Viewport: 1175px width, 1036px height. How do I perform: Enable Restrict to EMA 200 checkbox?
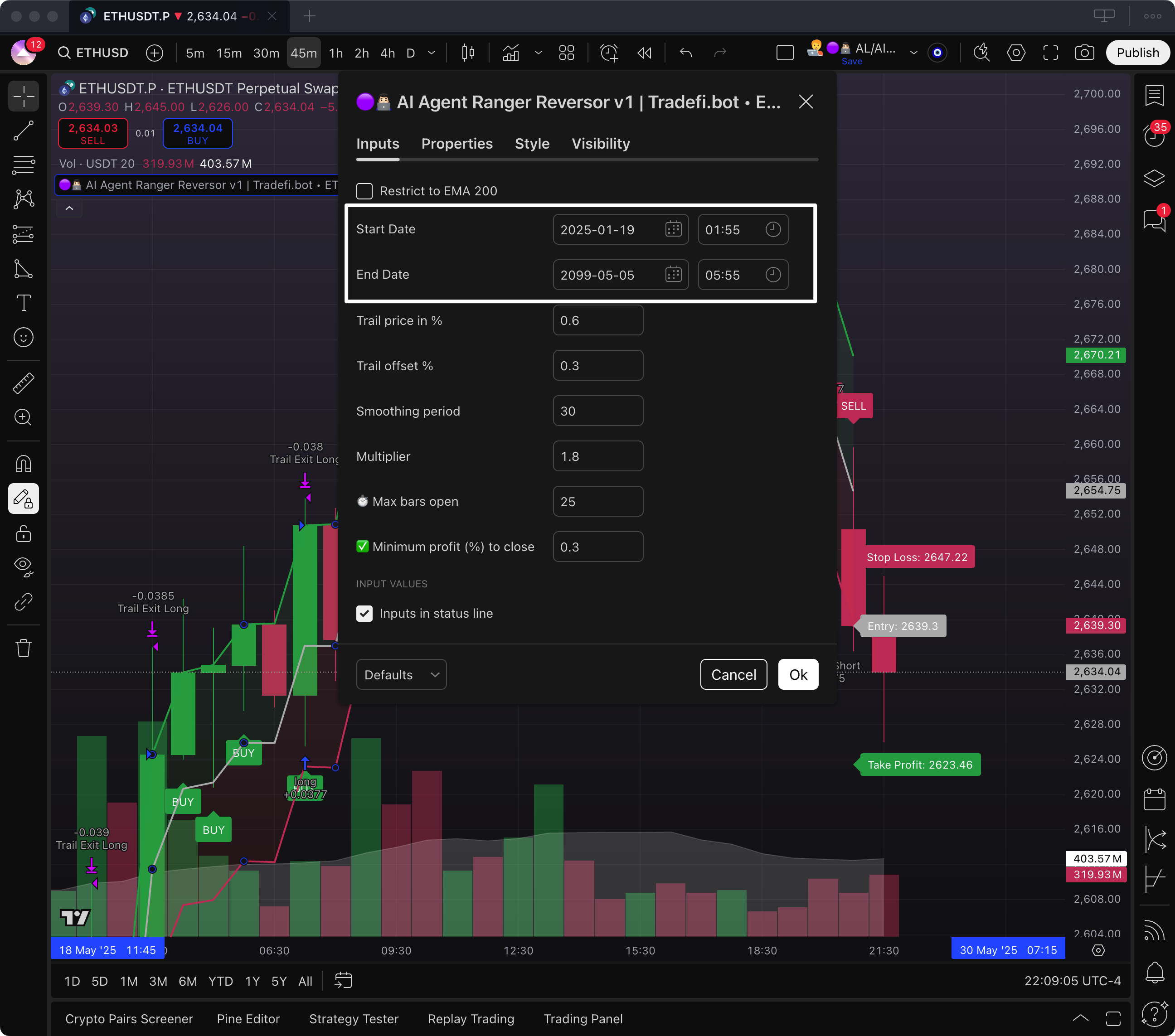pyautogui.click(x=364, y=191)
